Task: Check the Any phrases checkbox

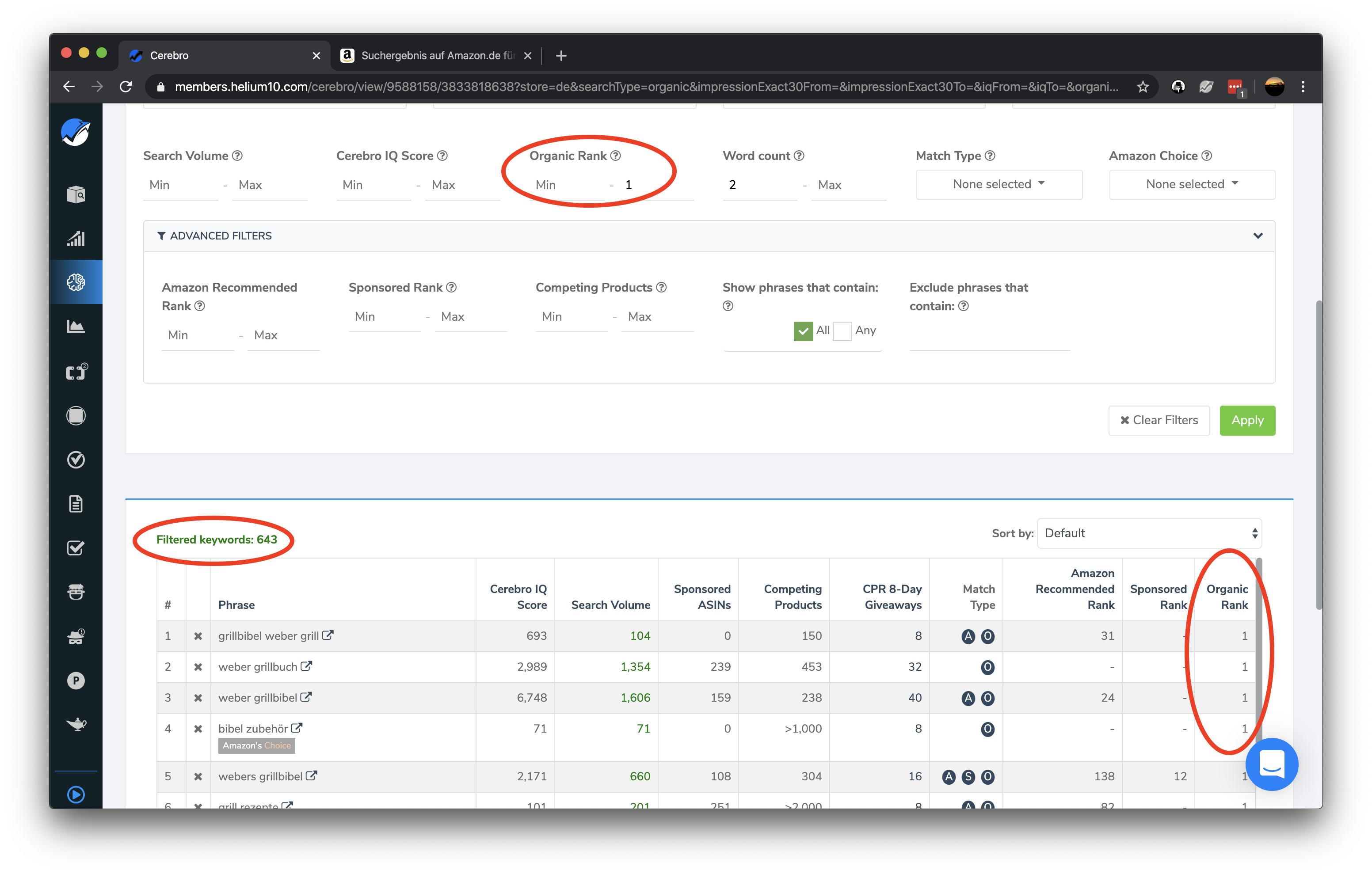Action: click(842, 331)
